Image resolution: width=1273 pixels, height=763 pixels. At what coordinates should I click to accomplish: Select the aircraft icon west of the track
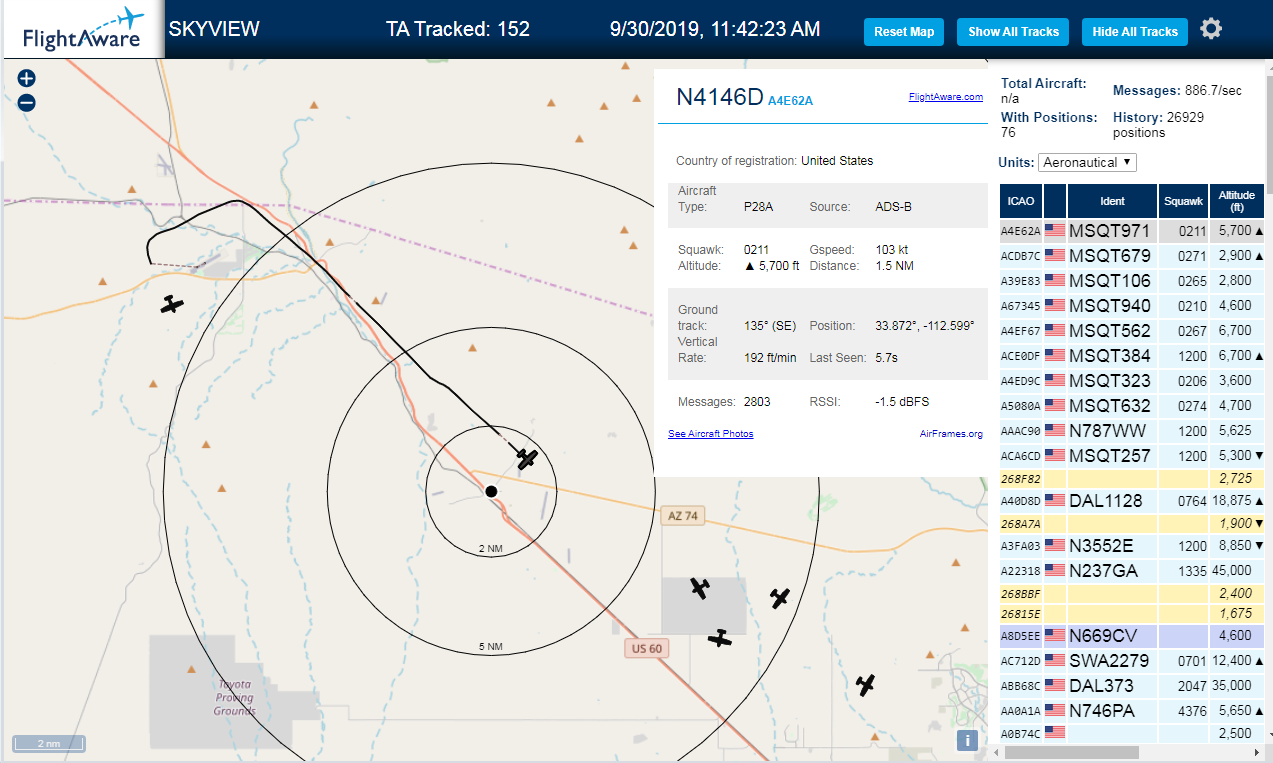(x=172, y=304)
